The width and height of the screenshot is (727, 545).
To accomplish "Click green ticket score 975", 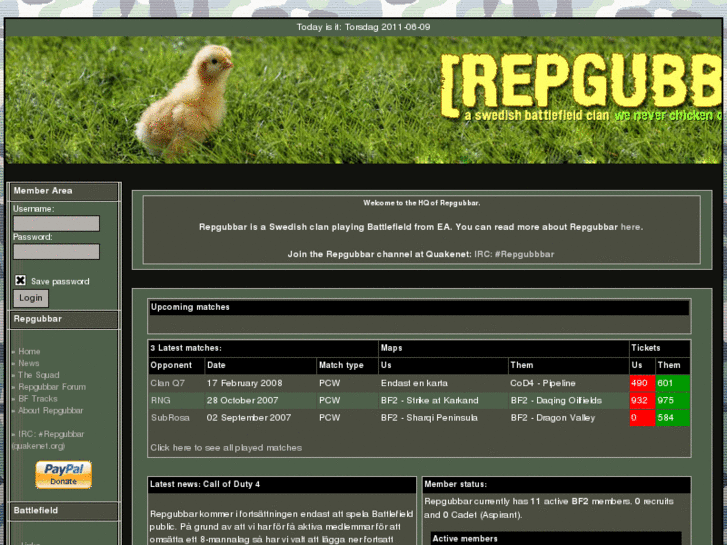I will pyautogui.click(x=673, y=400).
